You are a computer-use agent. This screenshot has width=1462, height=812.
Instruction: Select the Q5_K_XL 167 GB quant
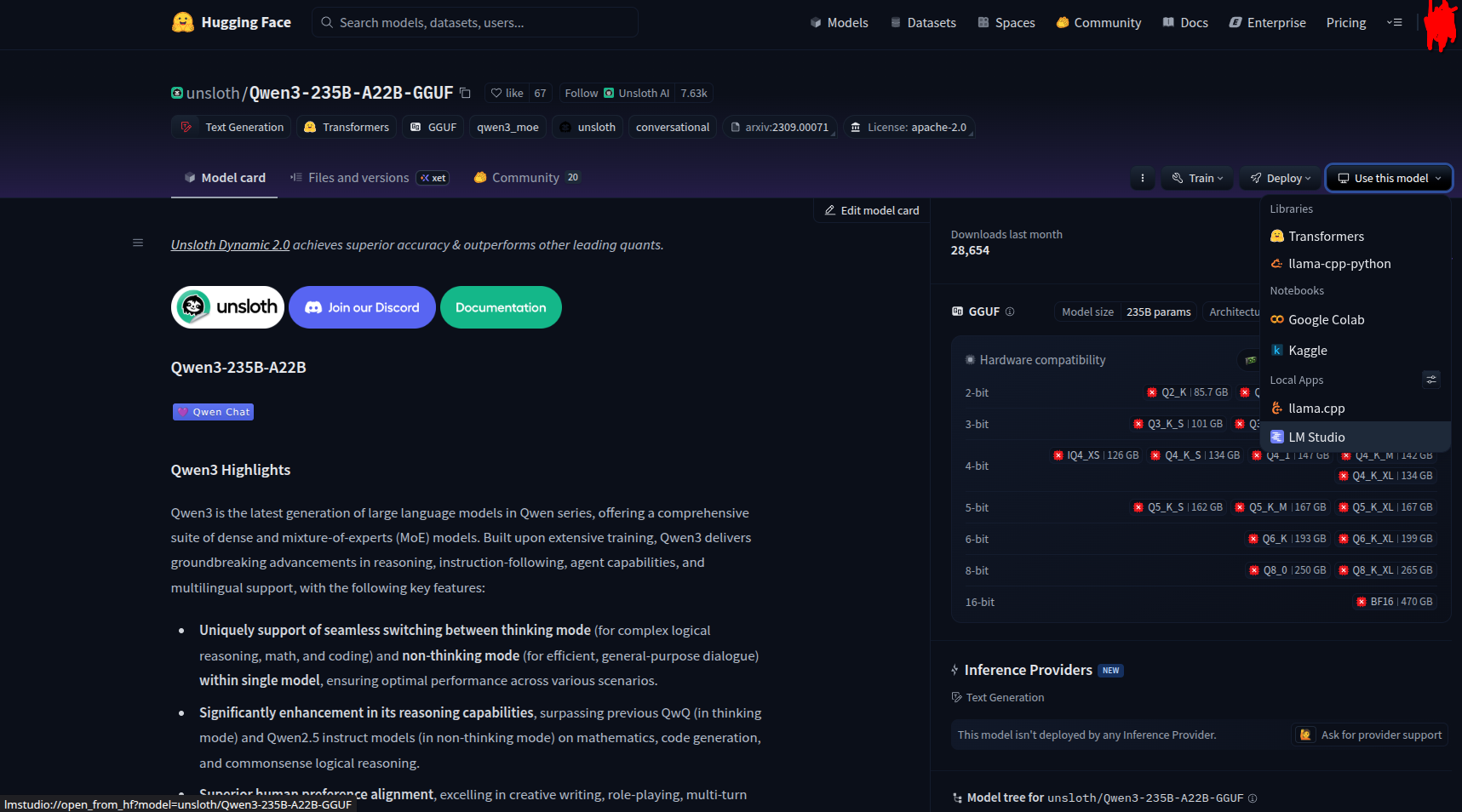pos(1385,507)
